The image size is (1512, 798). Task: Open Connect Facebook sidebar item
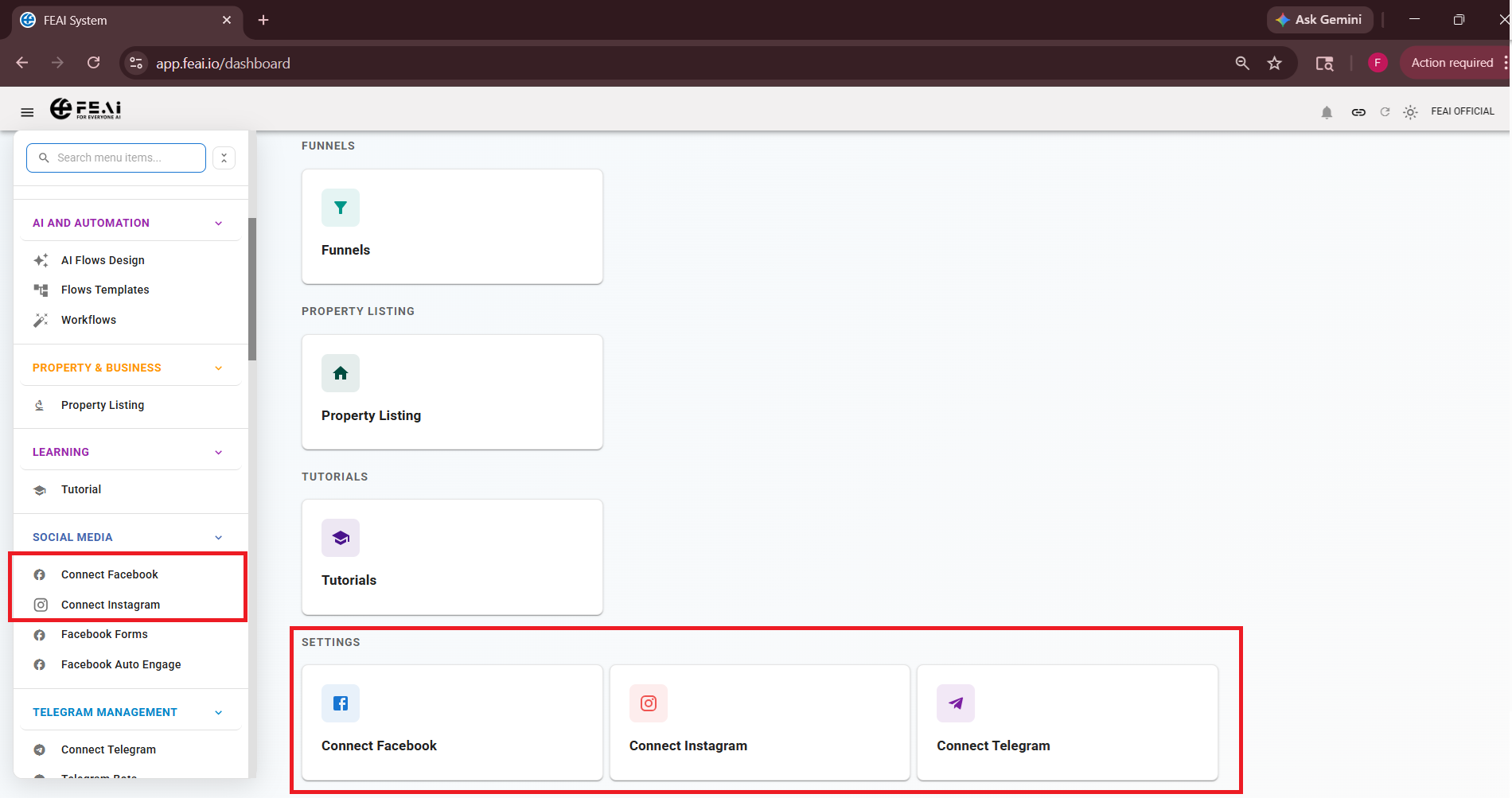click(x=131, y=574)
